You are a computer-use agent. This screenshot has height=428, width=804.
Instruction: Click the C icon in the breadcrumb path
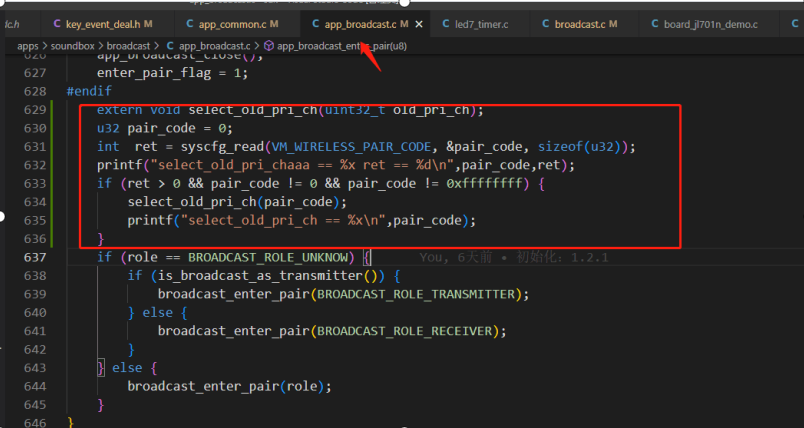[x=170, y=46]
